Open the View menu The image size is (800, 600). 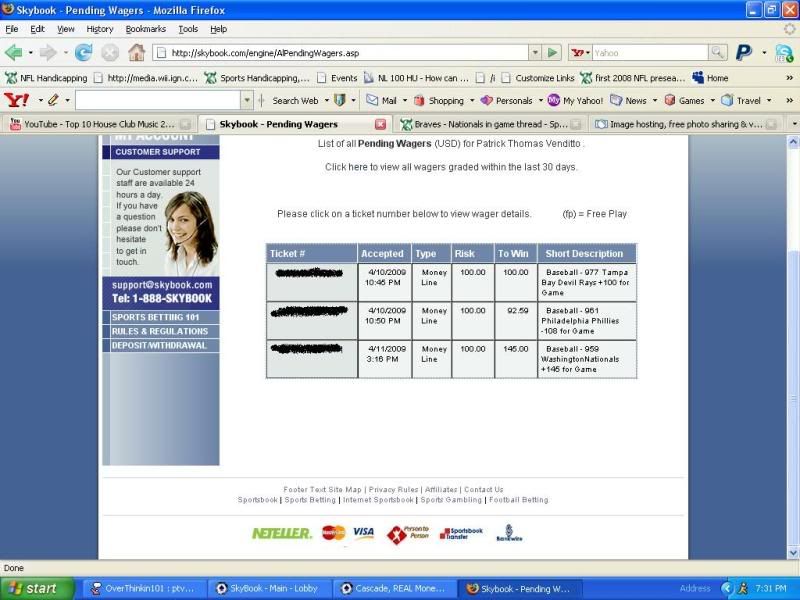[65, 29]
